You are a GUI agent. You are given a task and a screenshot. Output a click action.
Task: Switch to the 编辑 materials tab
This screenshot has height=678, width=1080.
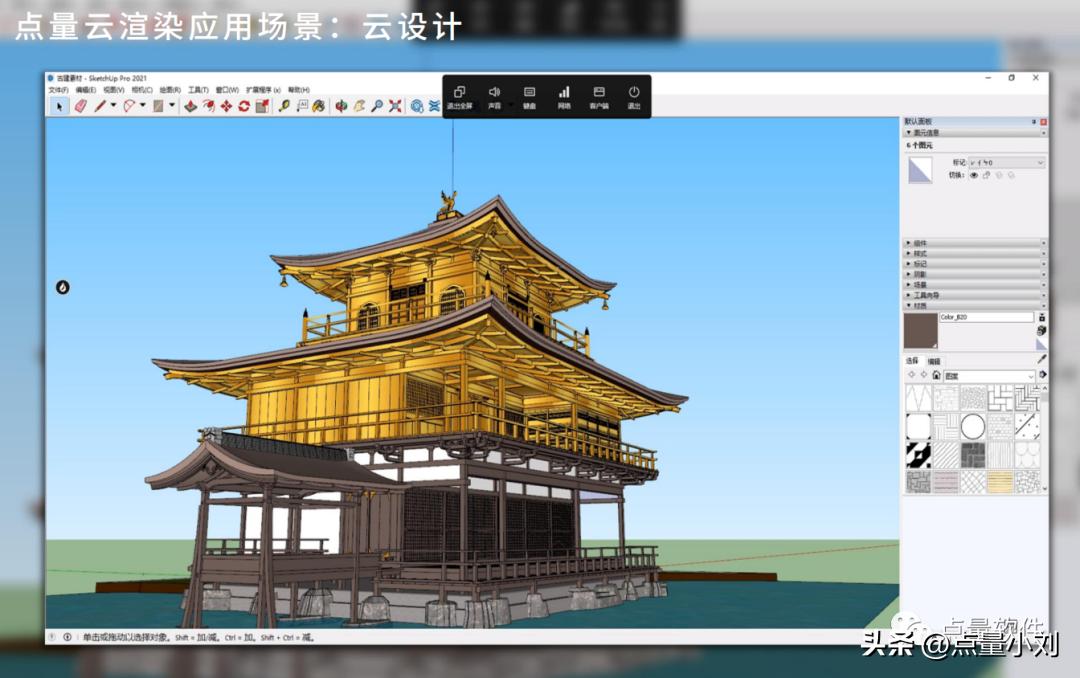(x=934, y=361)
